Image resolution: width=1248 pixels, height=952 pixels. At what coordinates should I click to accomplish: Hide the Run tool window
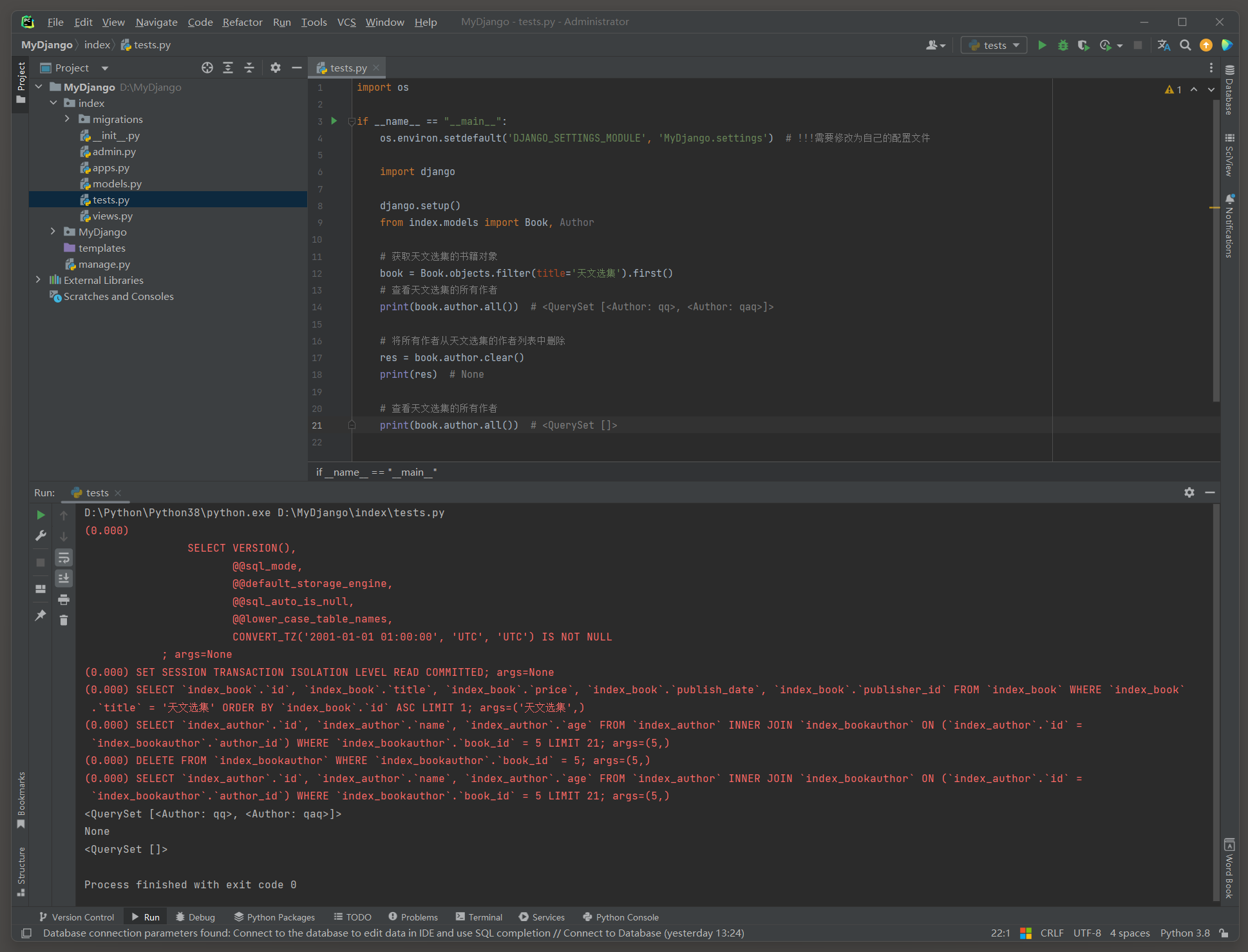click(1210, 492)
